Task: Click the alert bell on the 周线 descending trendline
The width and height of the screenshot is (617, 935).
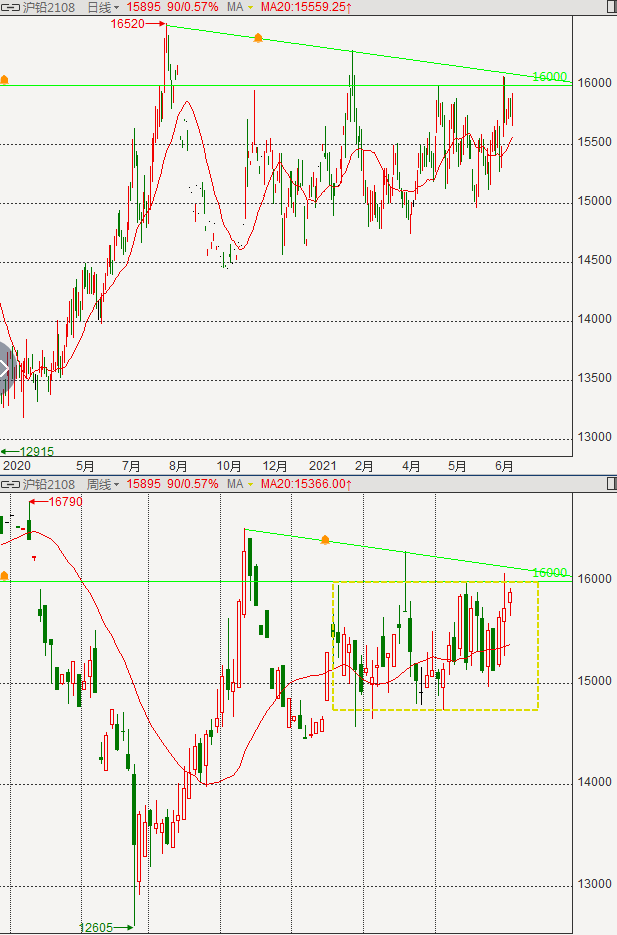Action: [x=325, y=540]
